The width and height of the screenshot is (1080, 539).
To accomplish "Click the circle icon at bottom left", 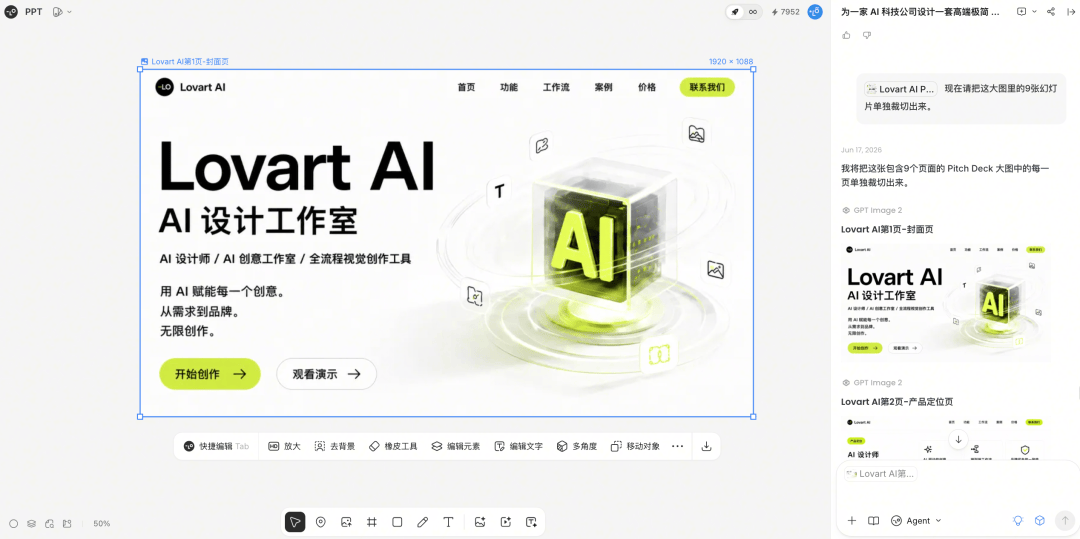I will pyautogui.click(x=14, y=523).
